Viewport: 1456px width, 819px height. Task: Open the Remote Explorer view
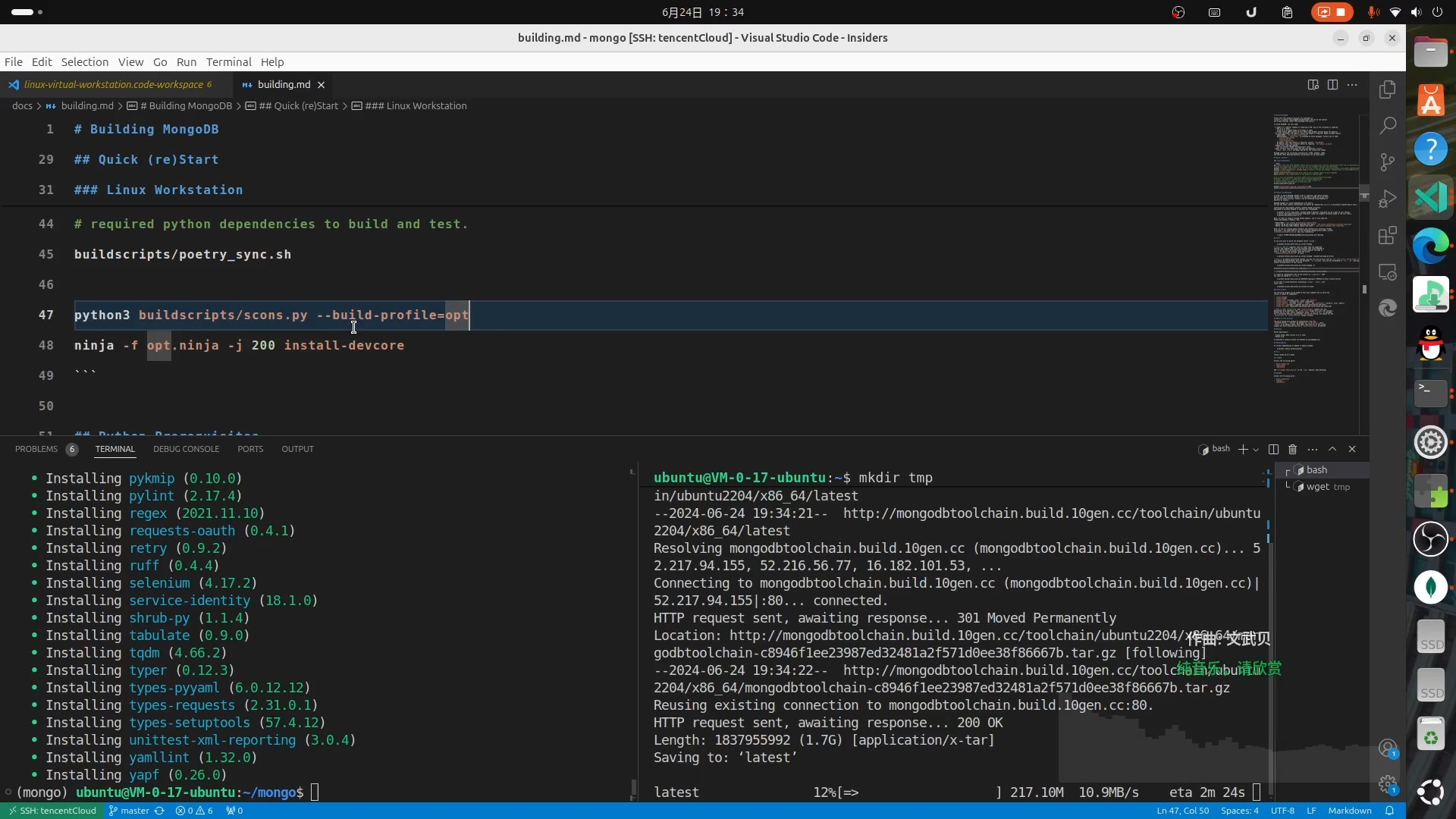coord(1388,272)
